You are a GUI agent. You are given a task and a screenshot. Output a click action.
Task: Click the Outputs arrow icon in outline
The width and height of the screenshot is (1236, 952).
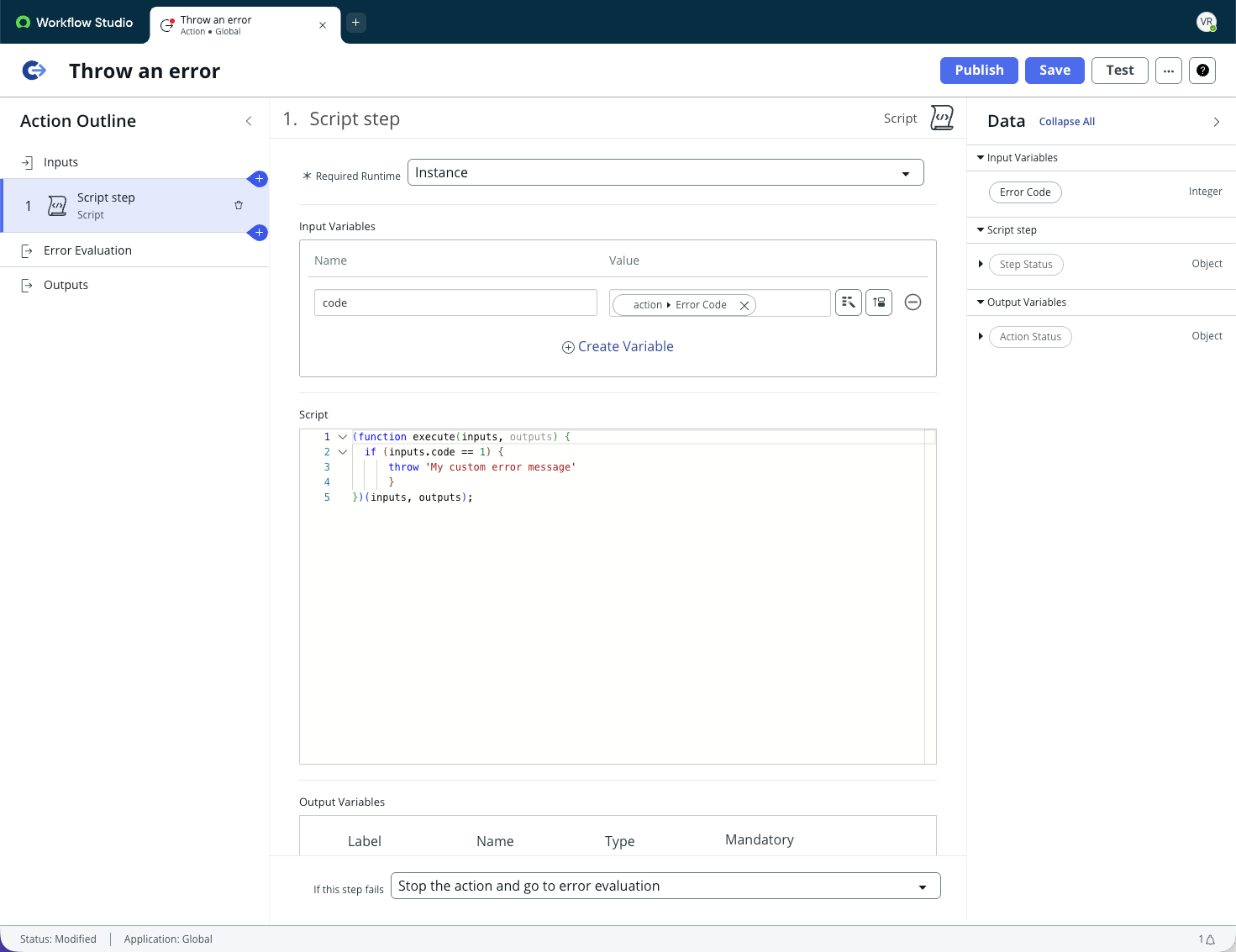point(27,285)
